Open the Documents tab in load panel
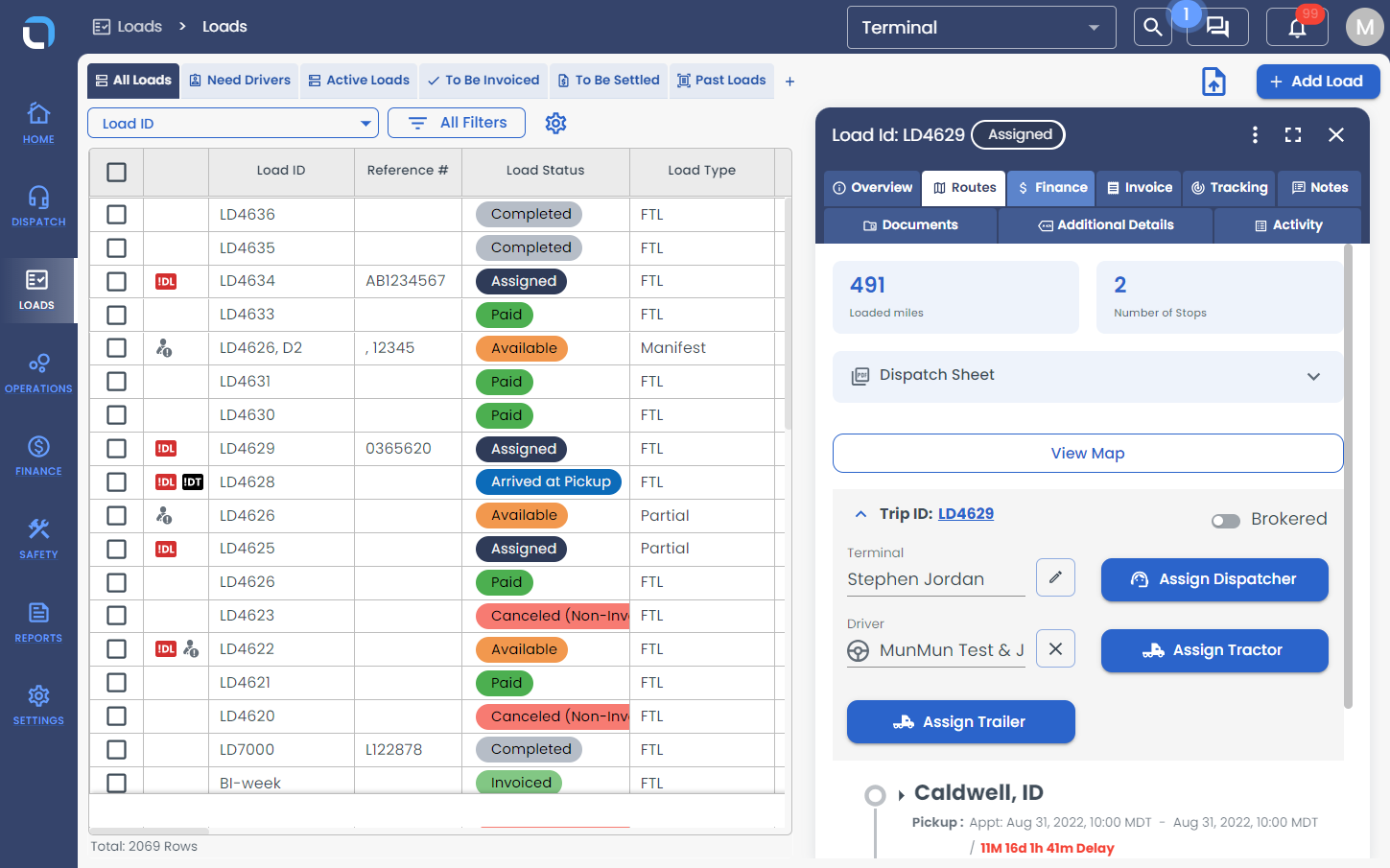This screenshot has width=1390, height=868. [x=910, y=225]
